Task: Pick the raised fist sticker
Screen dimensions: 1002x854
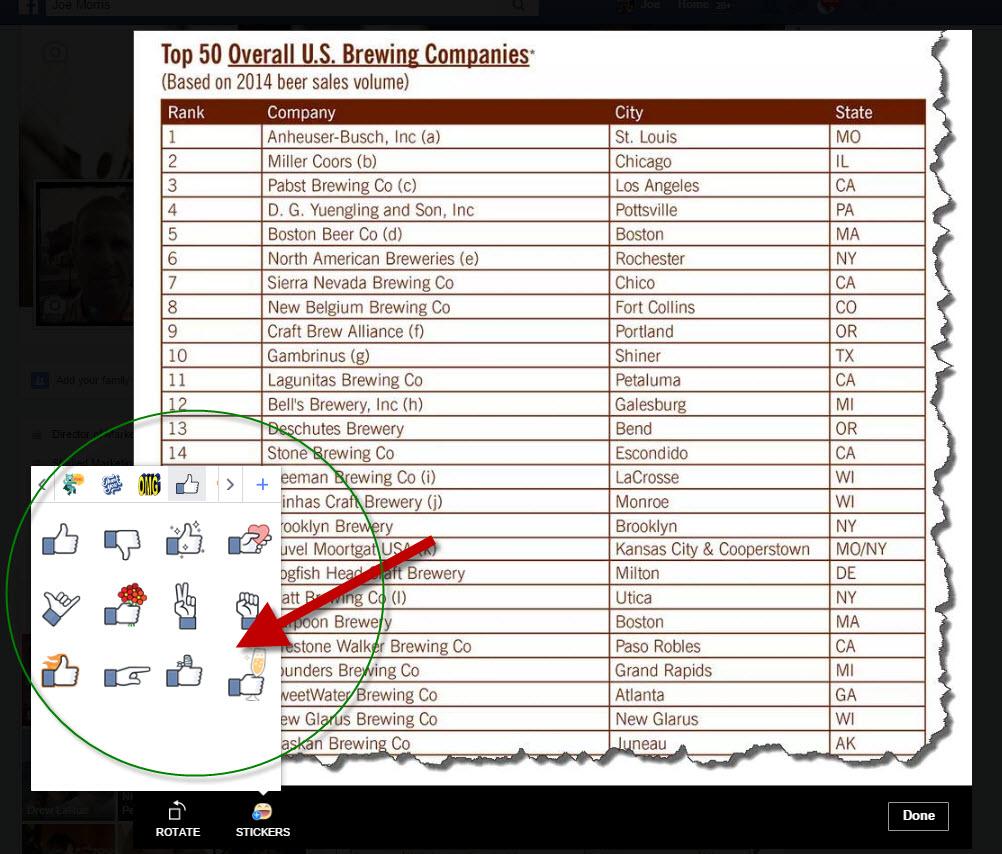Action: pyautogui.click(x=248, y=610)
